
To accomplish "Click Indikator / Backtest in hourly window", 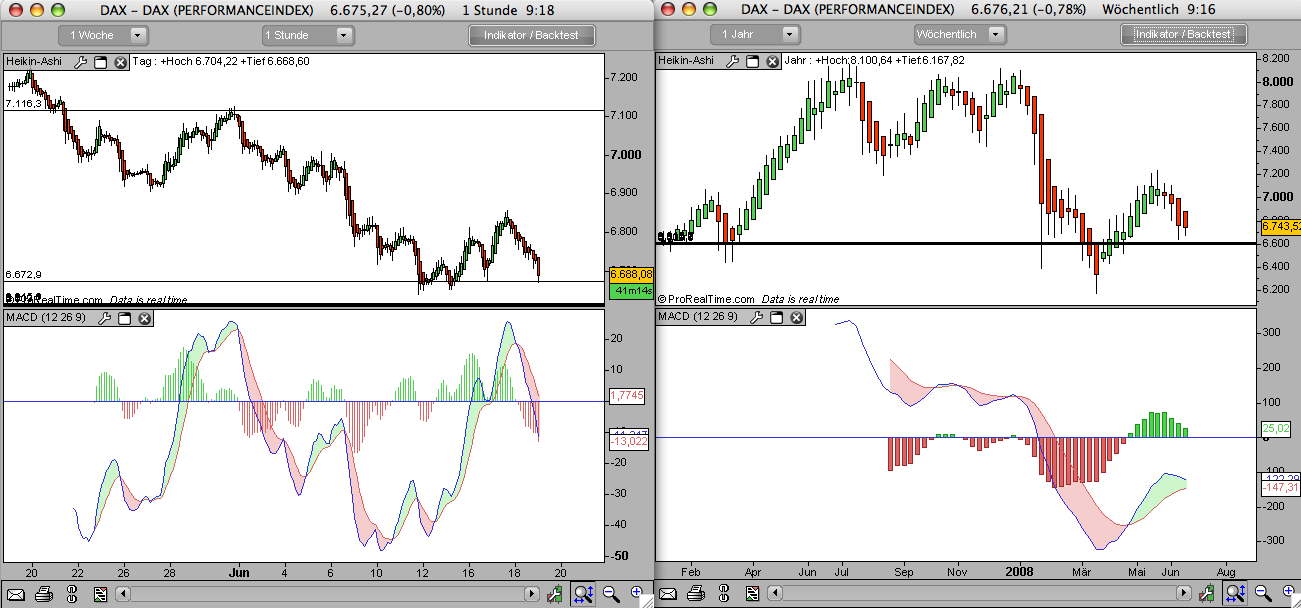I will [532, 35].
